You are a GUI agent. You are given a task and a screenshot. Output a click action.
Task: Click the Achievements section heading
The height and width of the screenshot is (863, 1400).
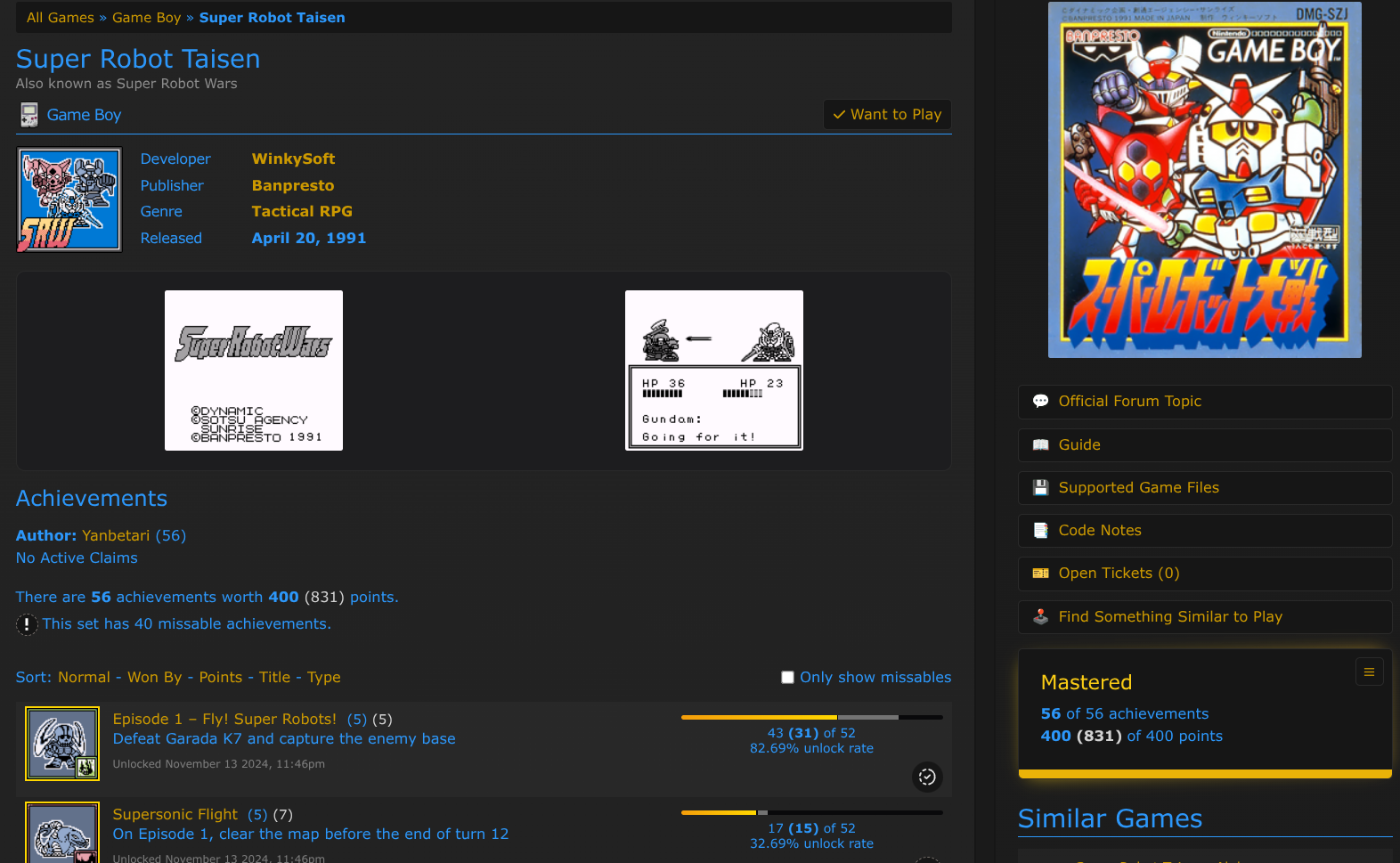pyautogui.click(x=92, y=498)
